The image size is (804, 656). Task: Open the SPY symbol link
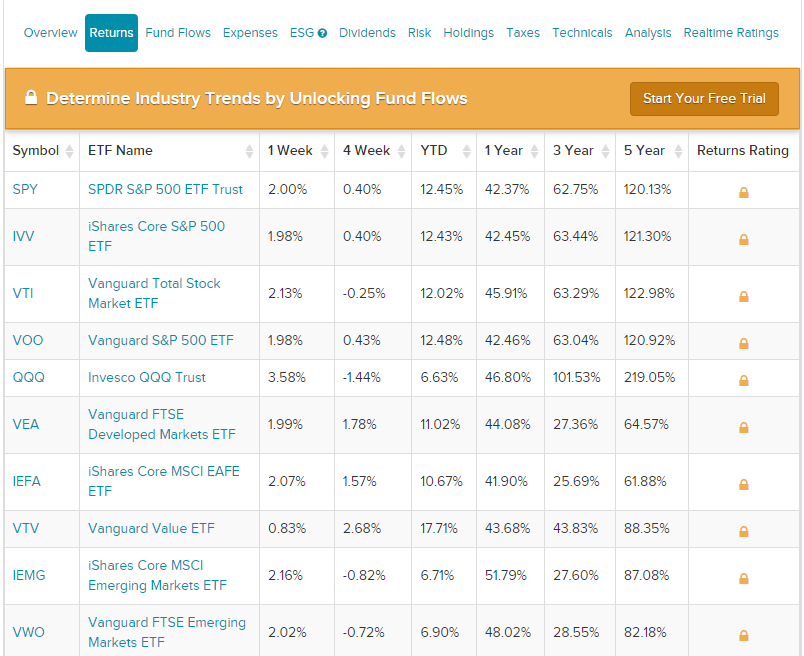coord(25,189)
